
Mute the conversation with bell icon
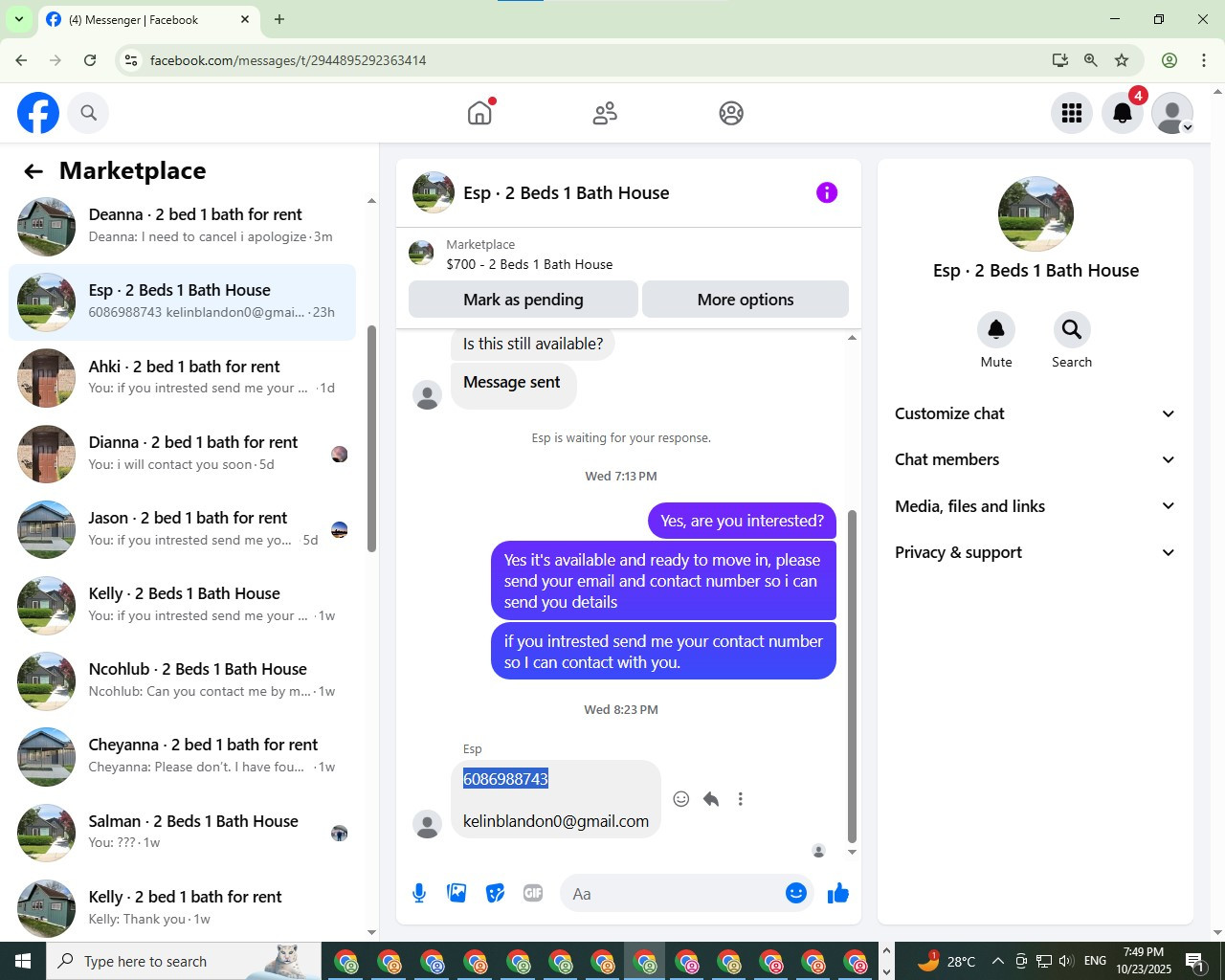(x=996, y=330)
